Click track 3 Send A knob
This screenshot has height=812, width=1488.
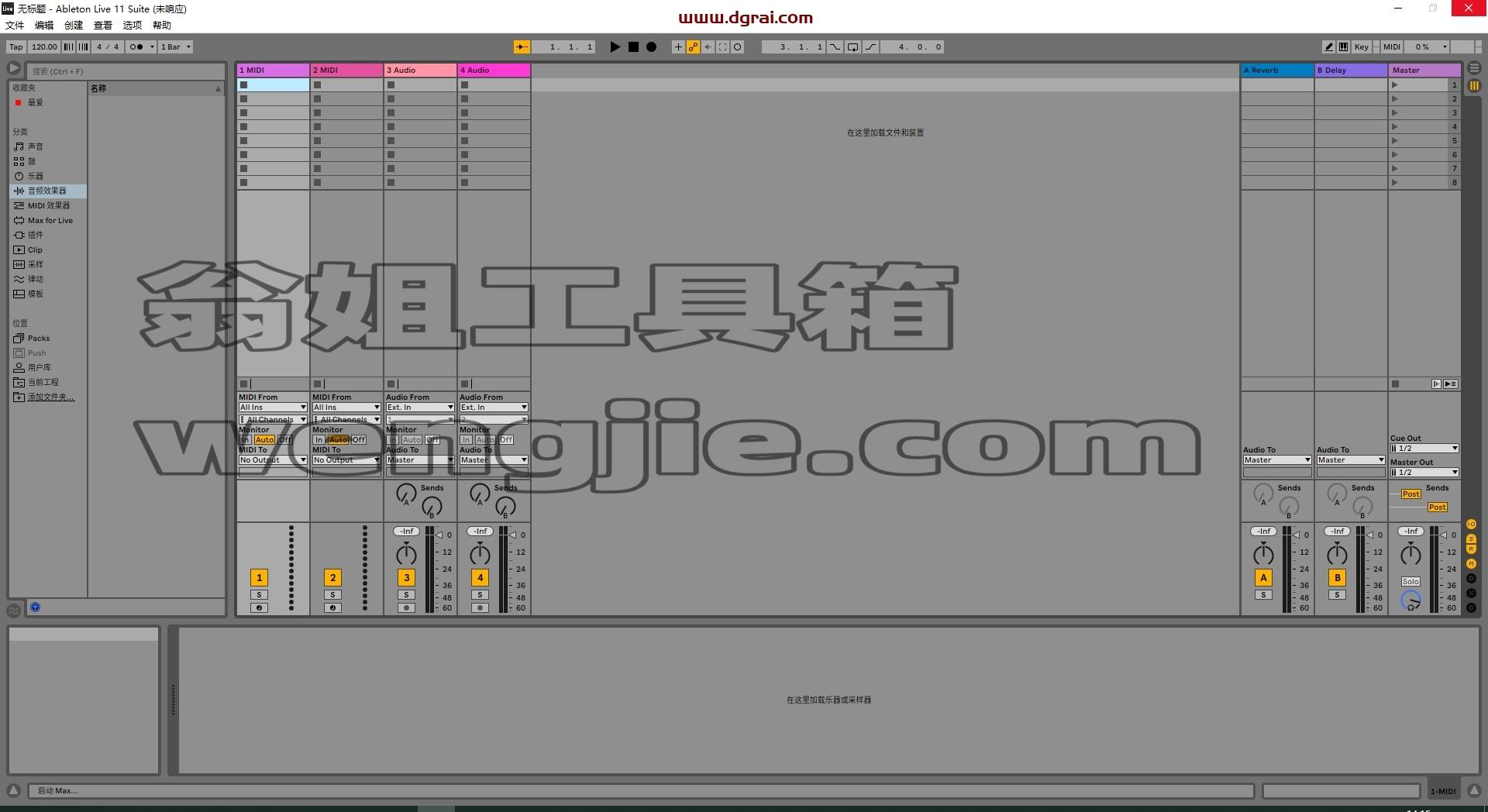(405, 494)
